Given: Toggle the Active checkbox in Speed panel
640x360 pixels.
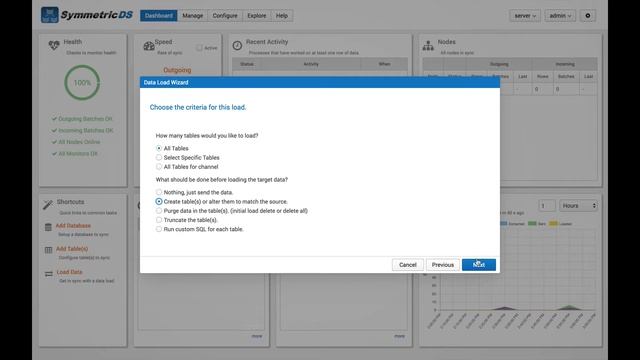Looking at the screenshot, I should pyautogui.click(x=199, y=48).
